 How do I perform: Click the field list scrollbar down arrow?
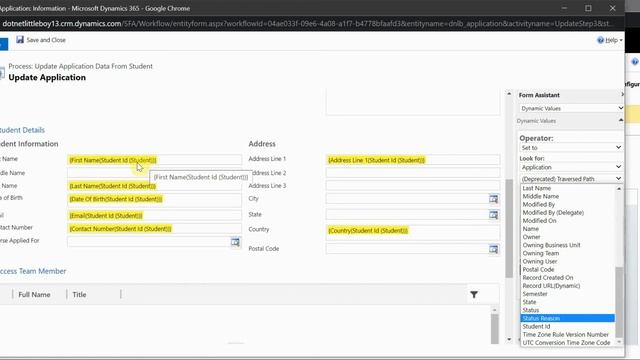pyautogui.click(x=619, y=342)
